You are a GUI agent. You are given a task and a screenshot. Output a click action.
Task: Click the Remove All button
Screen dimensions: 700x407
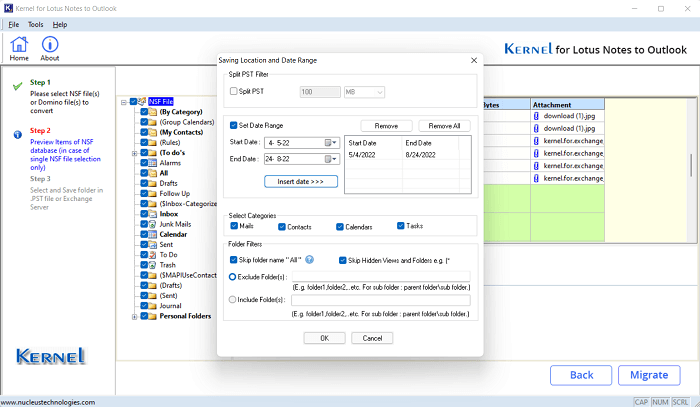[x=444, y=126]
